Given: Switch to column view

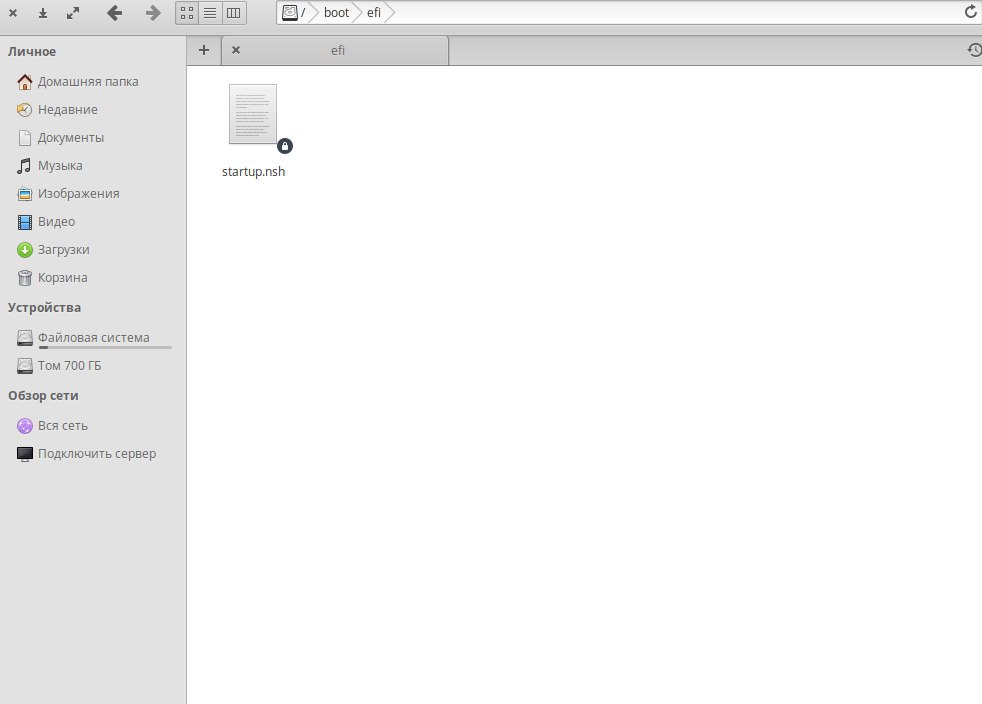Looking at the screenshot, I should pos(234,13).
